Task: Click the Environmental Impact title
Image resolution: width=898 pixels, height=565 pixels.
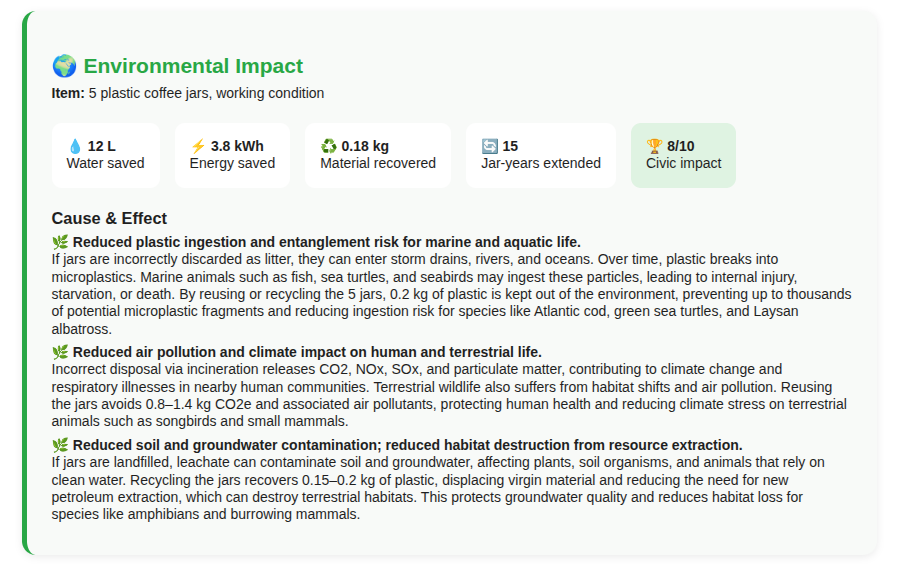Action: [x=193, y=66]
